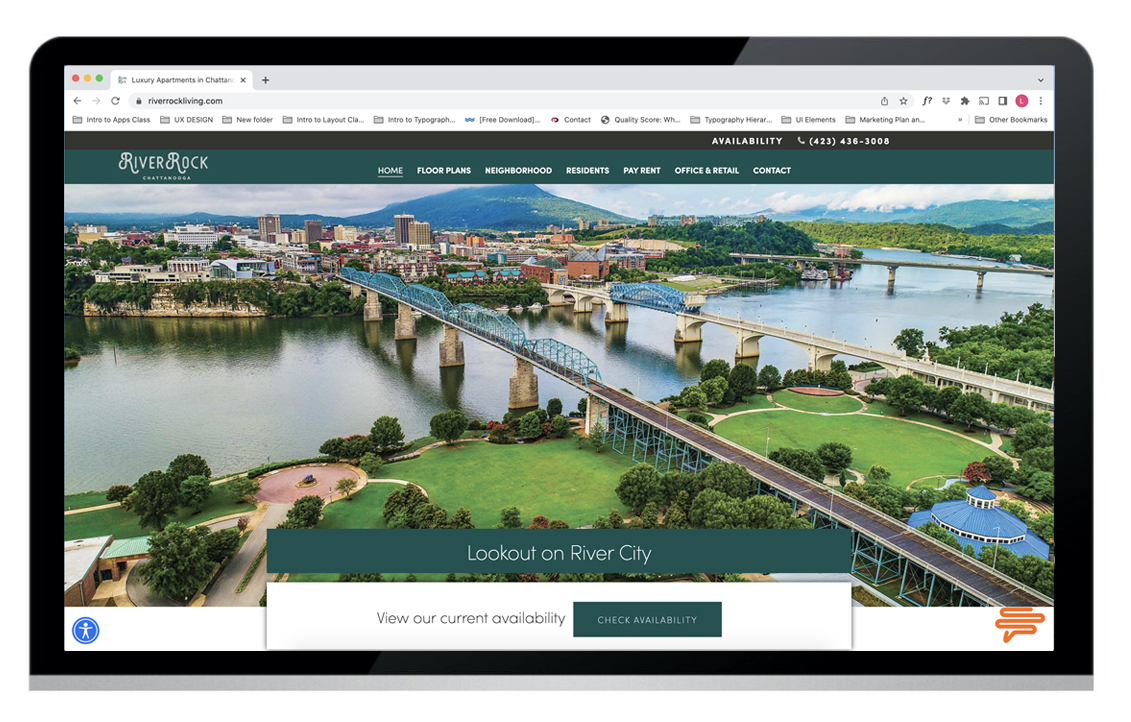
Task: Click the cast media icon
Action: [984, 101]
